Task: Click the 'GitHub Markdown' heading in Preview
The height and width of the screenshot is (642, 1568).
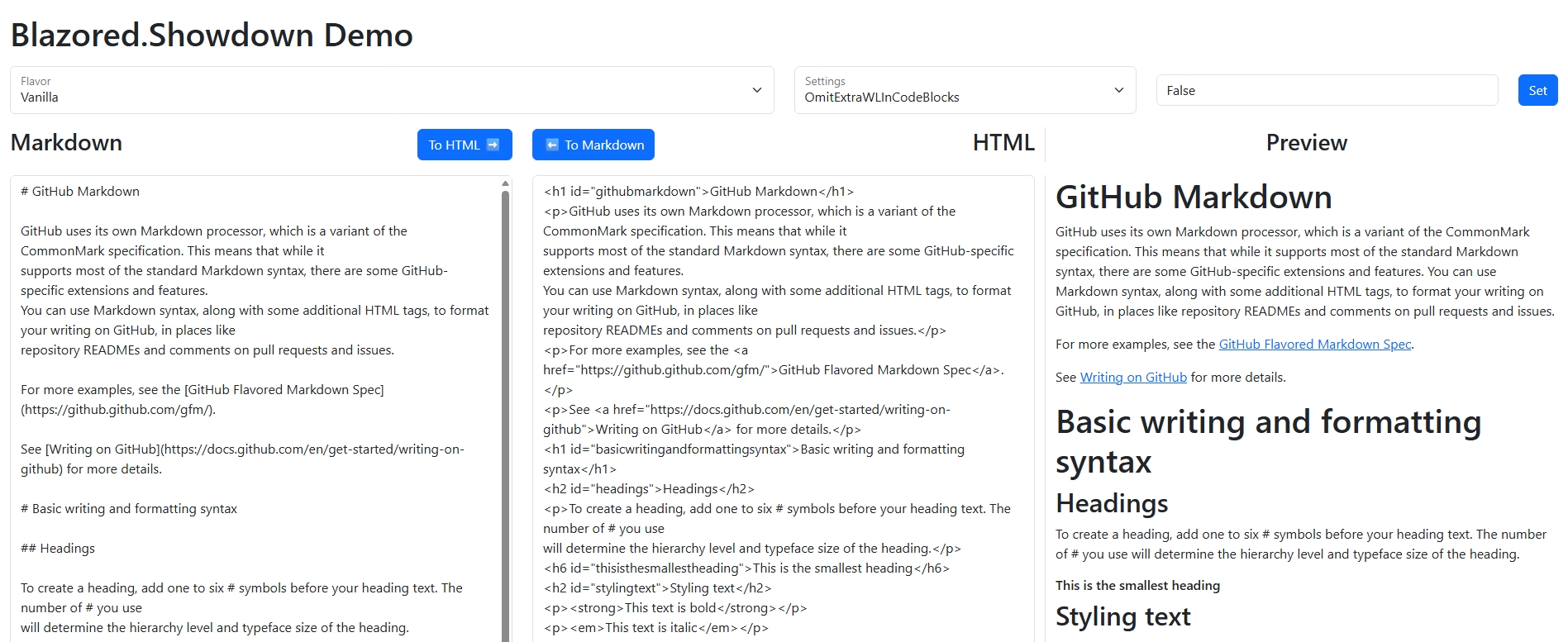Action: pos(1194,197)
